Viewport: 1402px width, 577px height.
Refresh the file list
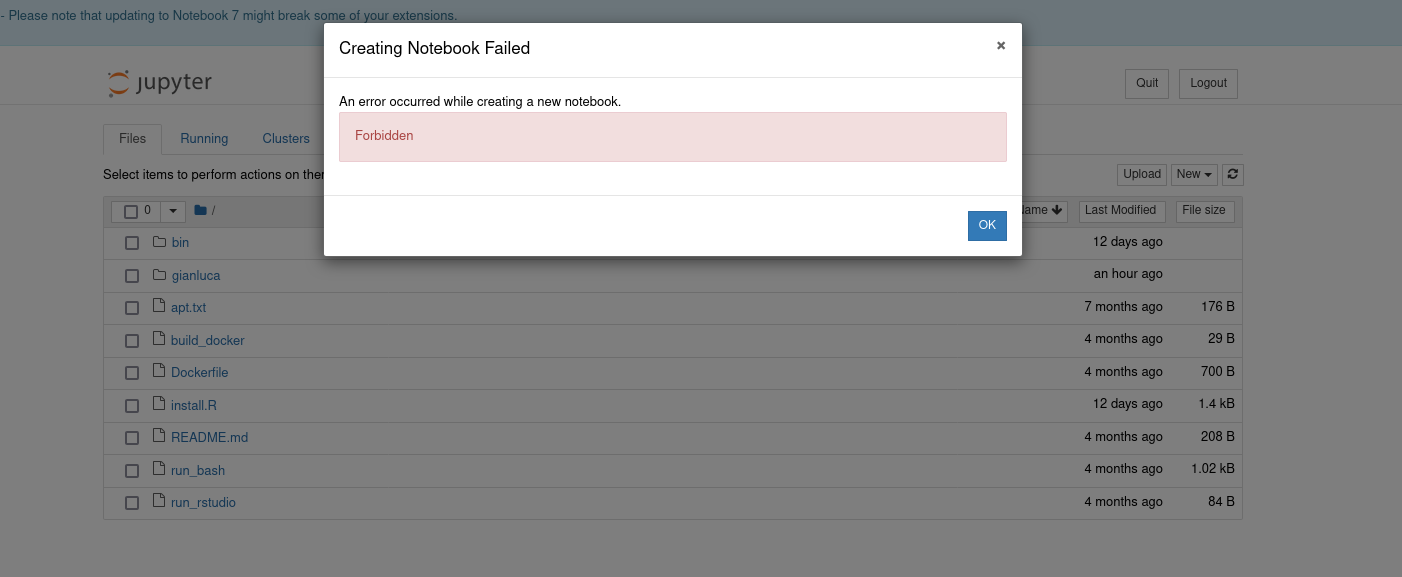(1232, 174)
